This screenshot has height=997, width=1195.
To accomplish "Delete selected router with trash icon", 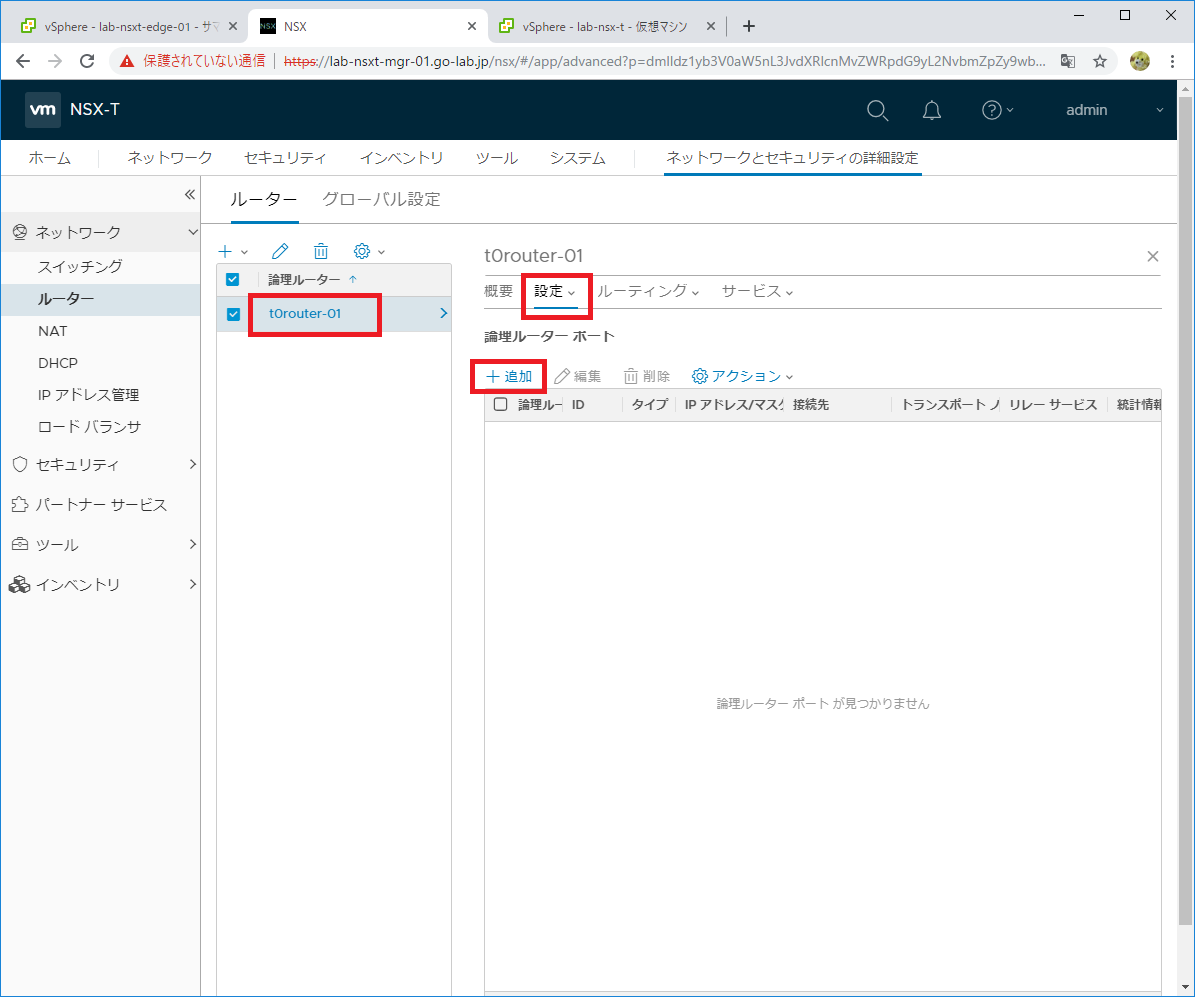I will [x=321, y=251].
